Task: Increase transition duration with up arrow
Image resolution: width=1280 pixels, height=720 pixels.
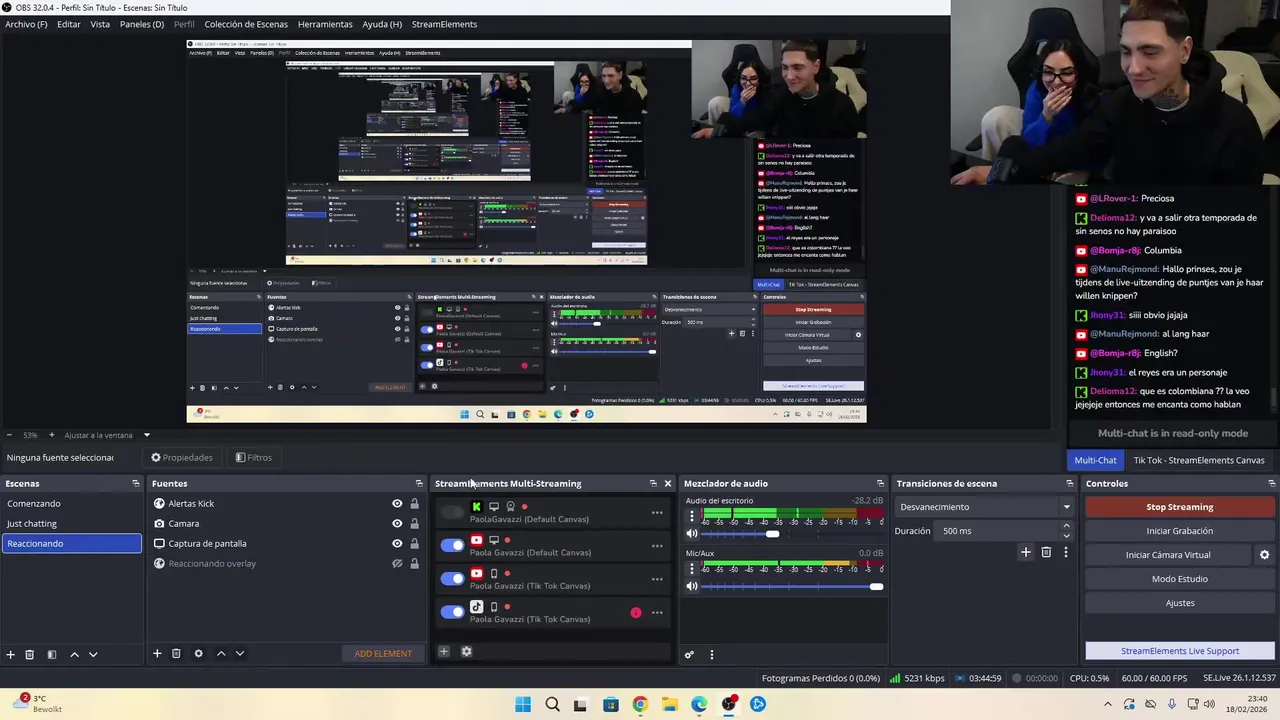Action: 1066,526
